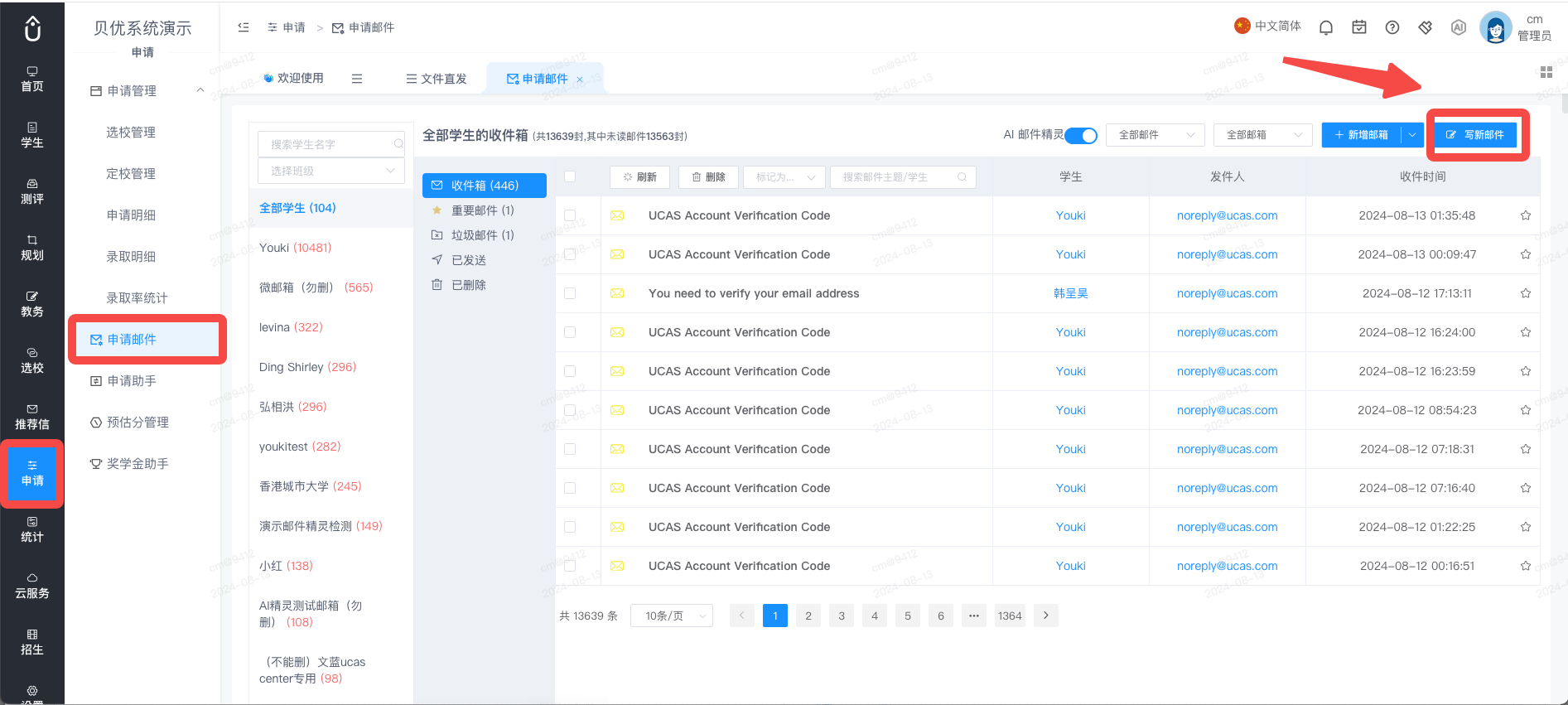Open the 10条/页 page size dropdown
1568x705 pixels.
(672, 616)
